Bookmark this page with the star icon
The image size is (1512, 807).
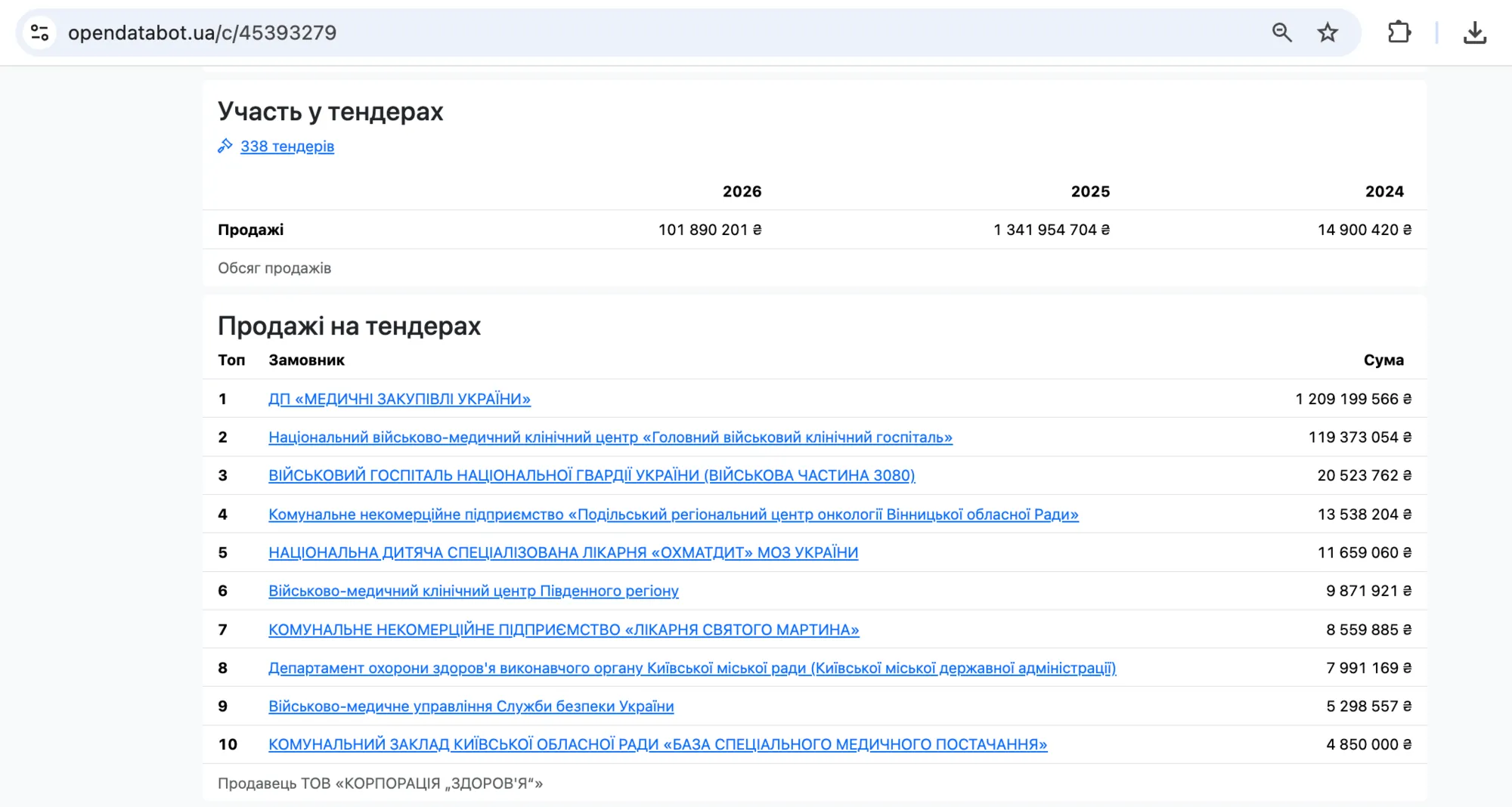click(x=1328, y=32)
